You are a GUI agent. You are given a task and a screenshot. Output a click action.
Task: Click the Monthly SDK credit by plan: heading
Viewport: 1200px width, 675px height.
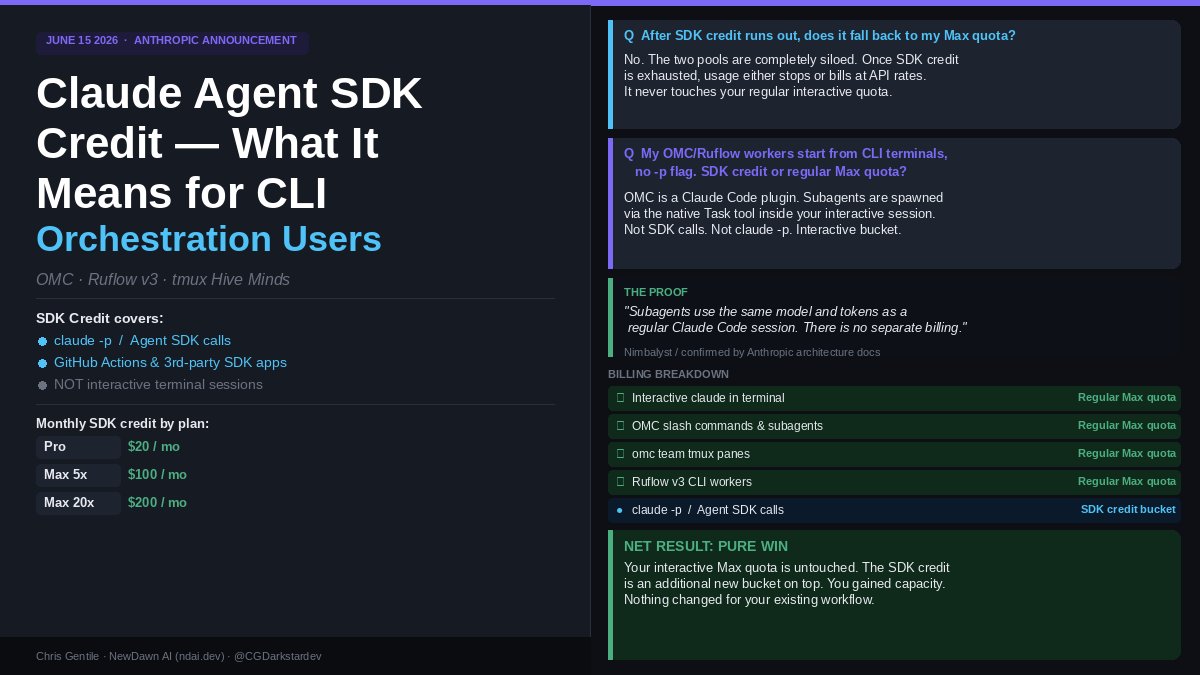[122, 424]
